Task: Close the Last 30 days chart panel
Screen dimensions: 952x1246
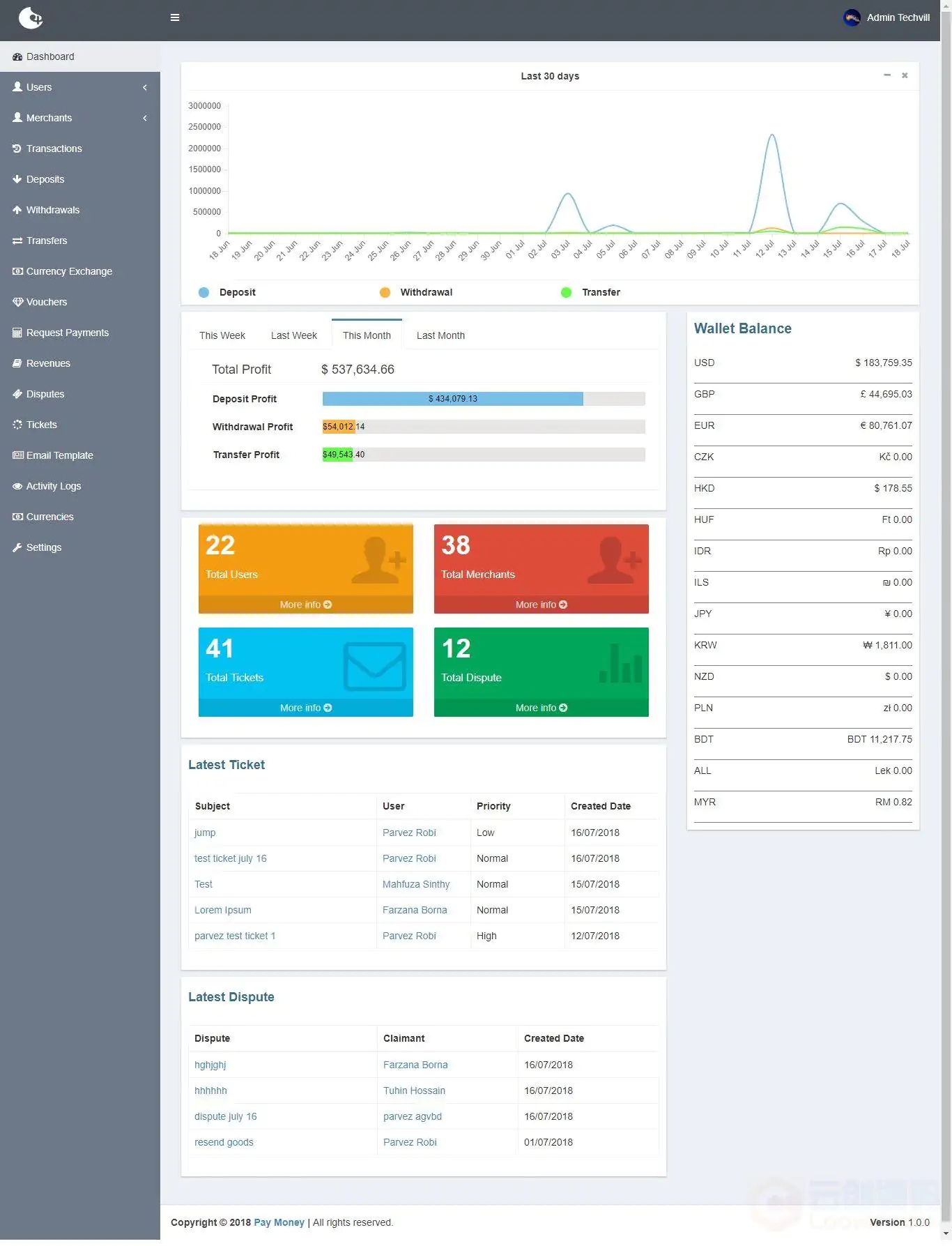Action: pyautogui.click(x=905, y=75)
